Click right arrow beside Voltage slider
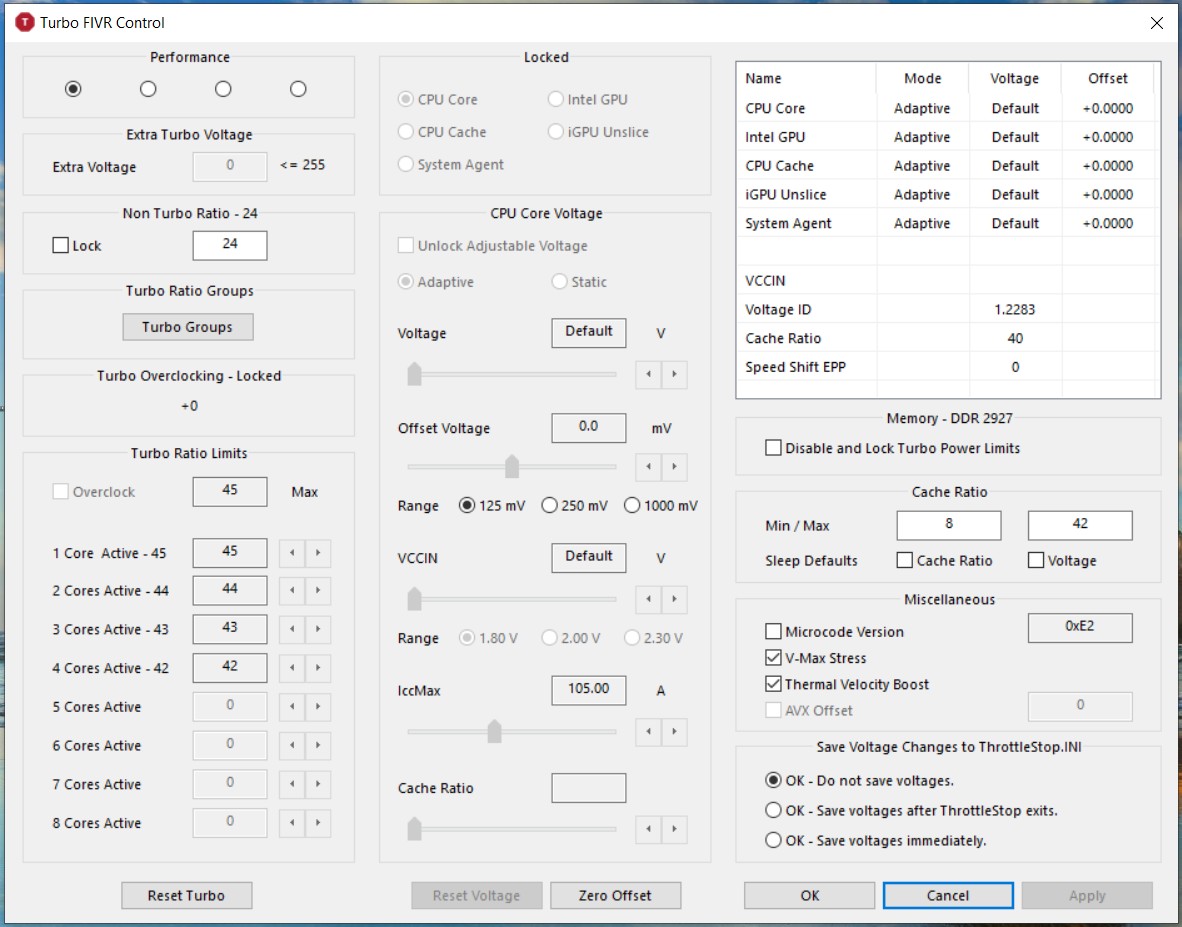The image size is (1182, 927). tap(675, 375)
